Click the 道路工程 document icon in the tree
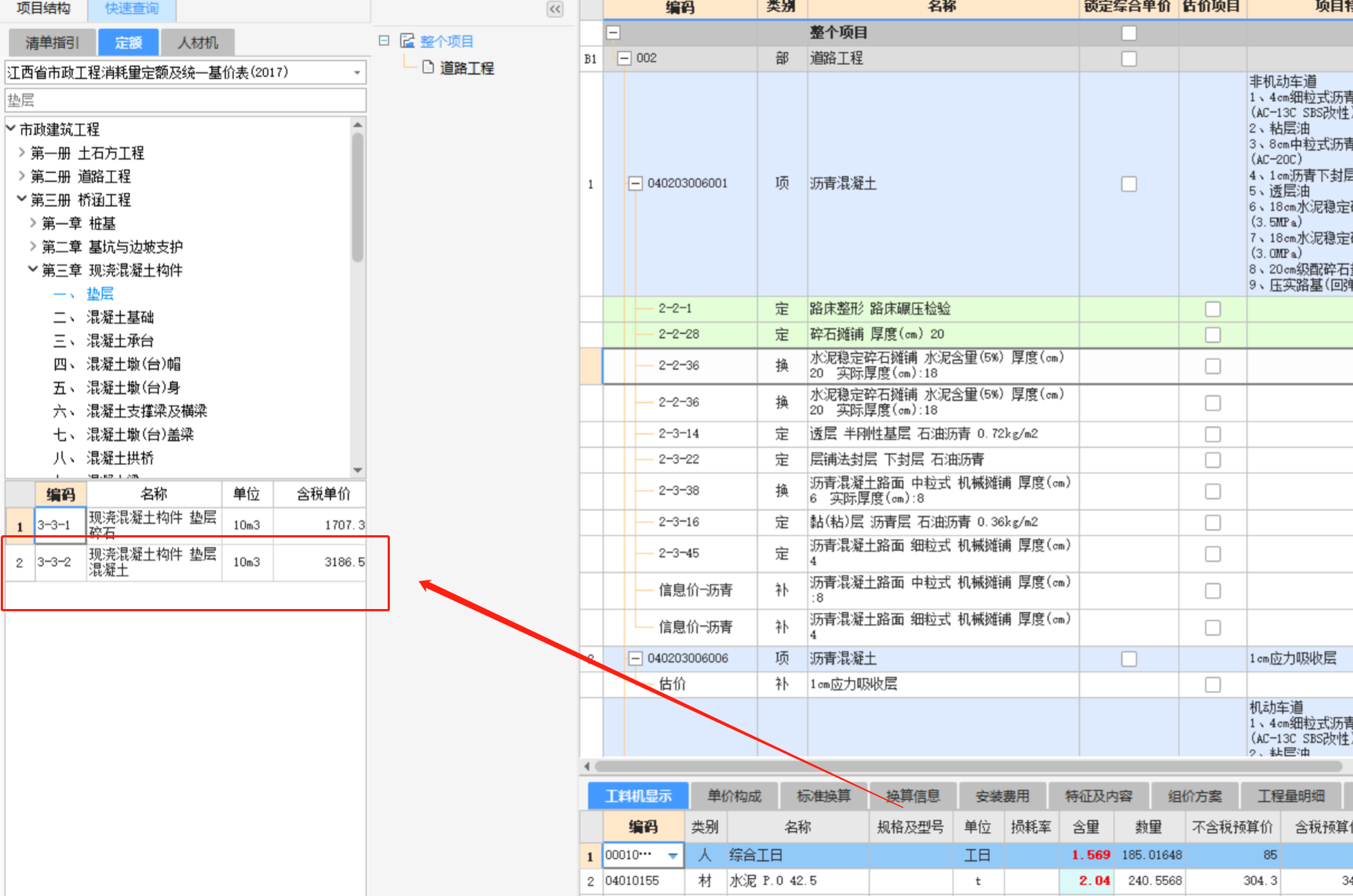The image size is (1353, 896). pyautogui.click(x=428, y=67)
